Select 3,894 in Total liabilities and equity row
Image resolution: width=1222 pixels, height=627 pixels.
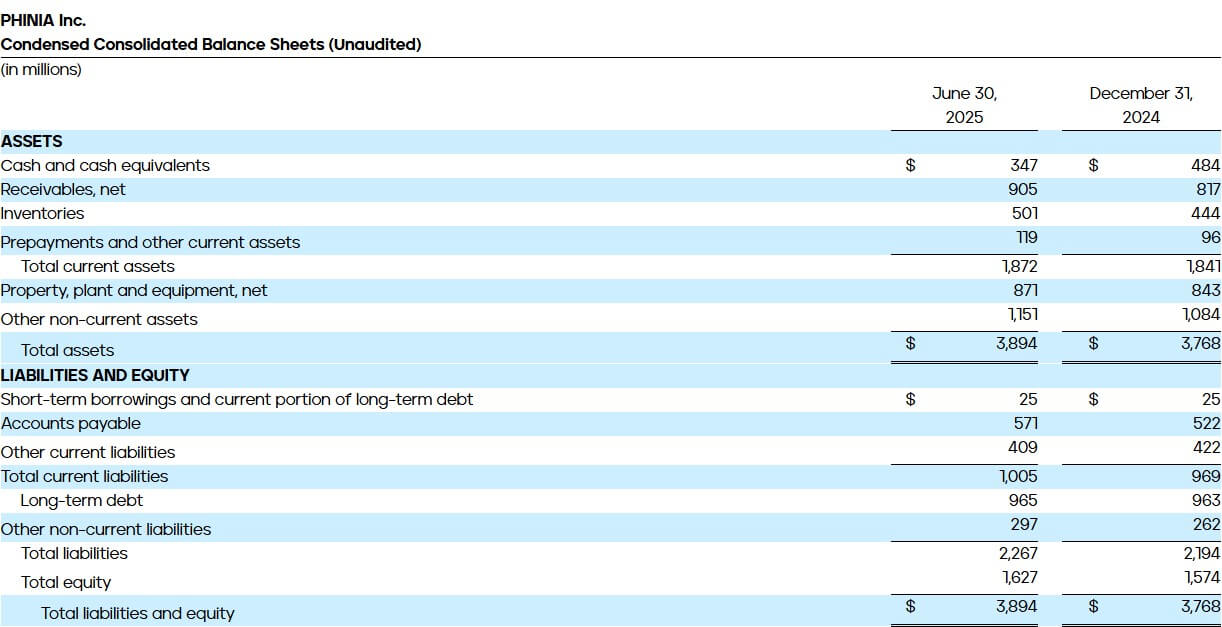tap(1017, 606)
